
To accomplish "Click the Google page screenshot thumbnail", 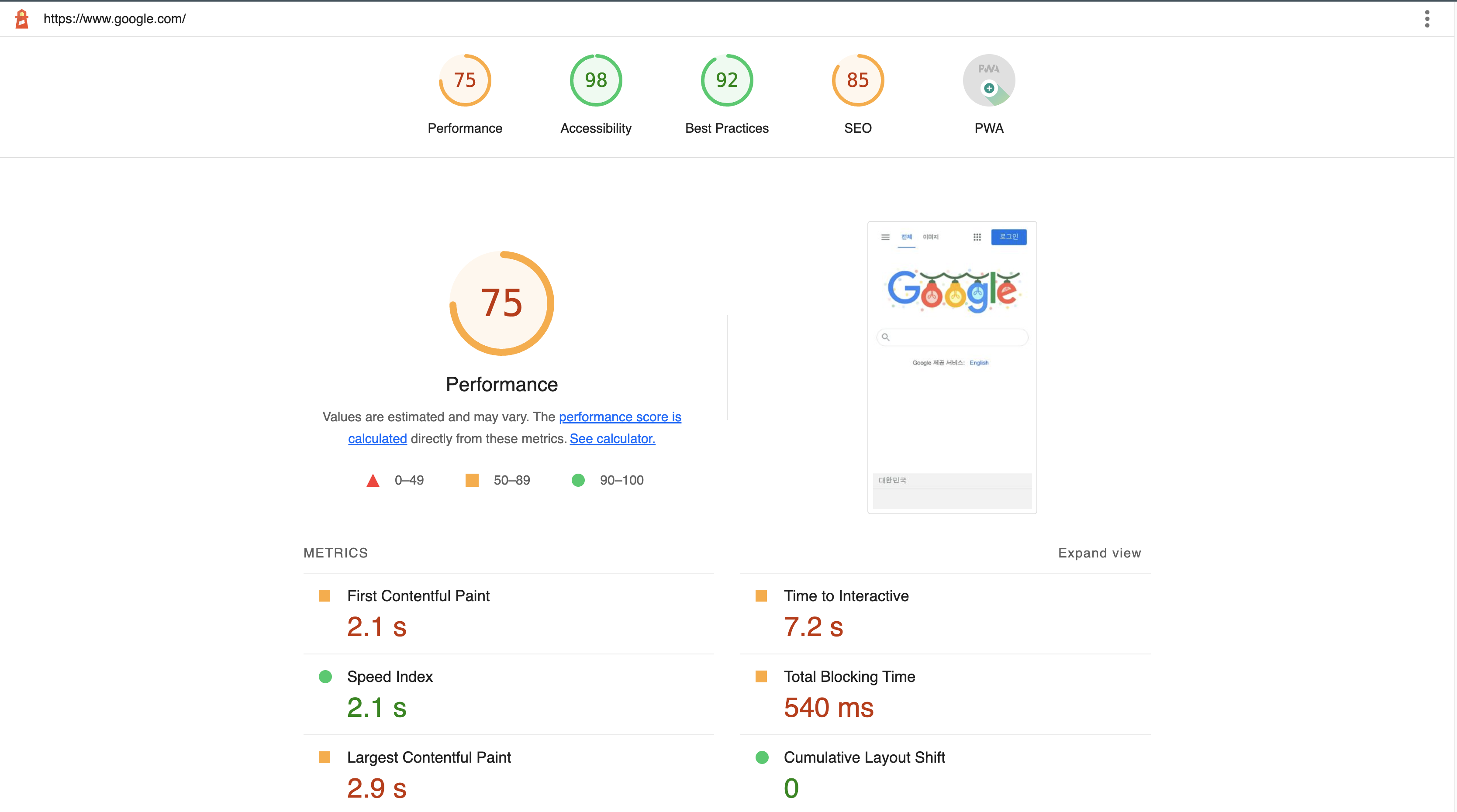I will 952,368.
